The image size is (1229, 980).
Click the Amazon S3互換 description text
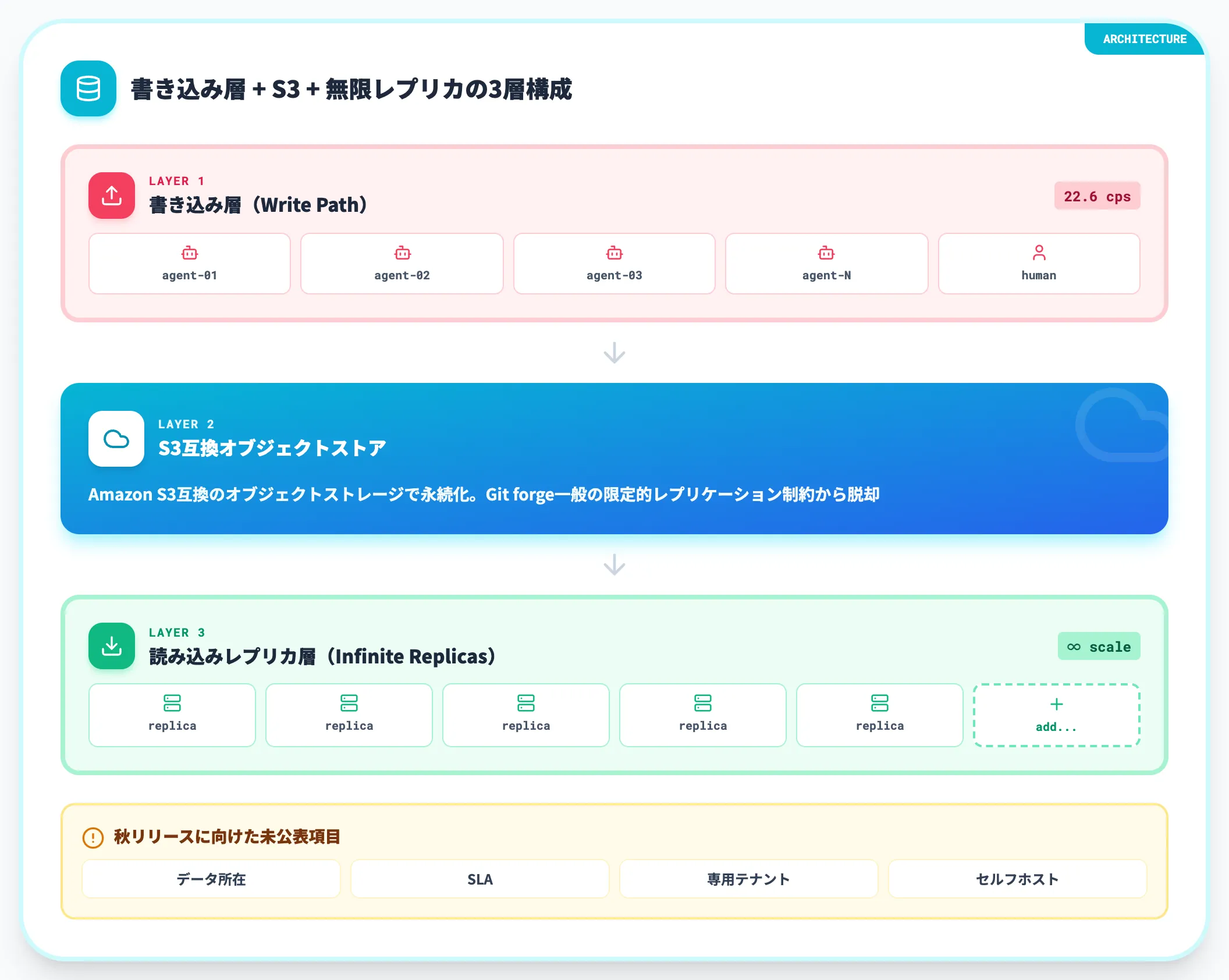click(x=484, y=495)
